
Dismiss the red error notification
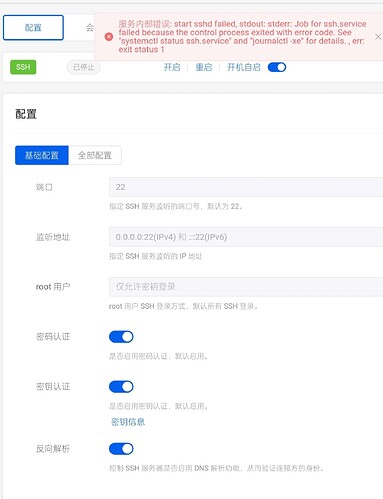tap(378, 37)
